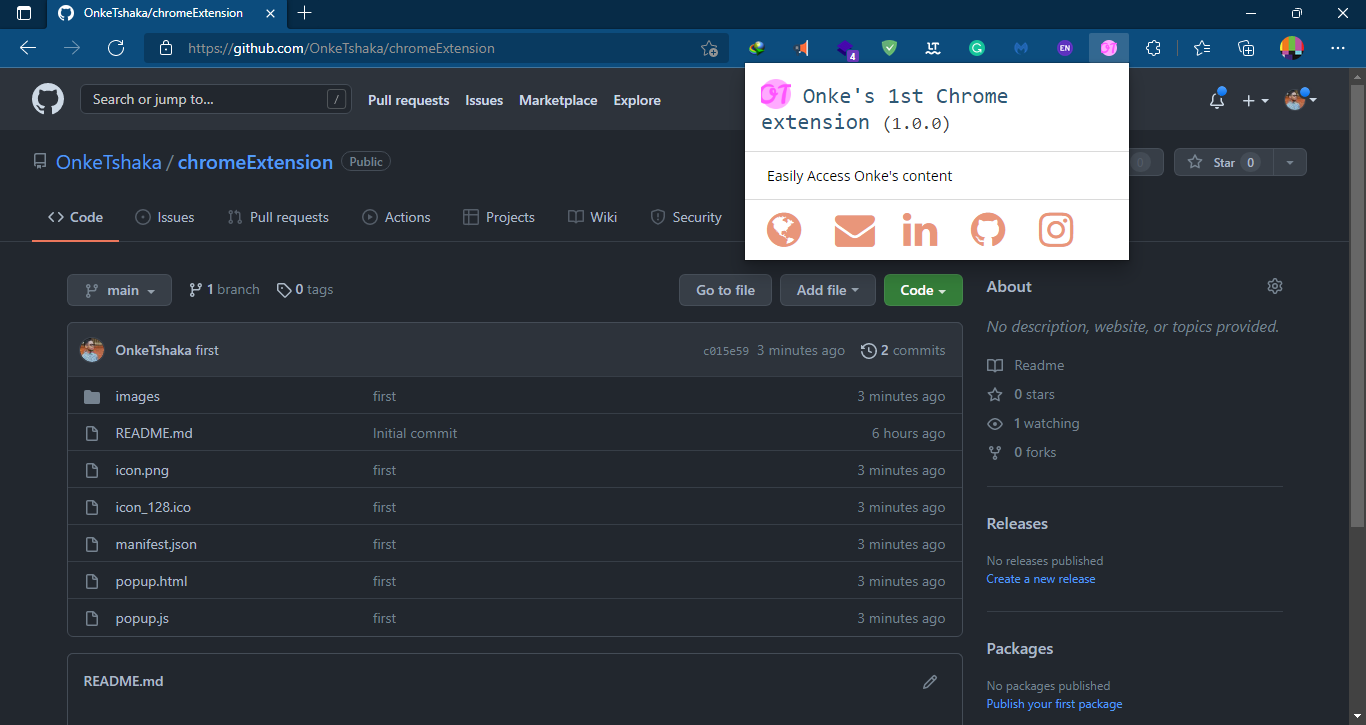Focus the Search or jump to field
The image size is (1366, 725).
tap(205, 99)
